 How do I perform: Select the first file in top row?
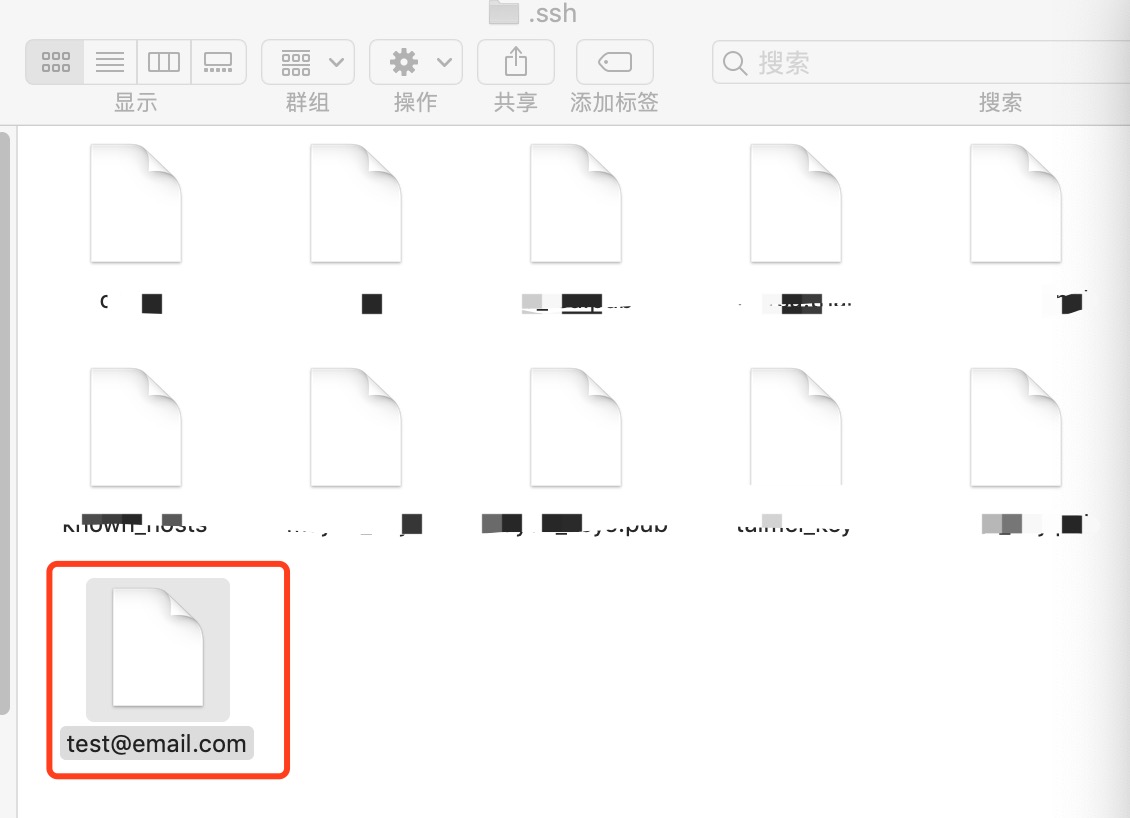pyautogui.click(x=135, y=203)
